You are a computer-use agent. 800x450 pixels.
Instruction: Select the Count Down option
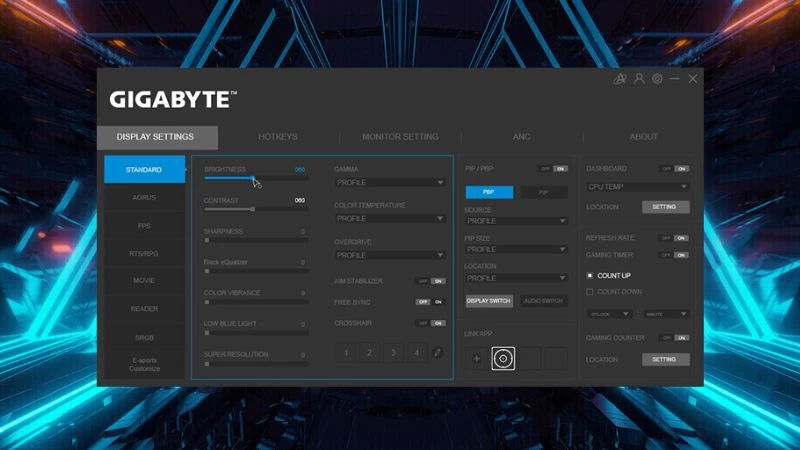[614, 292]
